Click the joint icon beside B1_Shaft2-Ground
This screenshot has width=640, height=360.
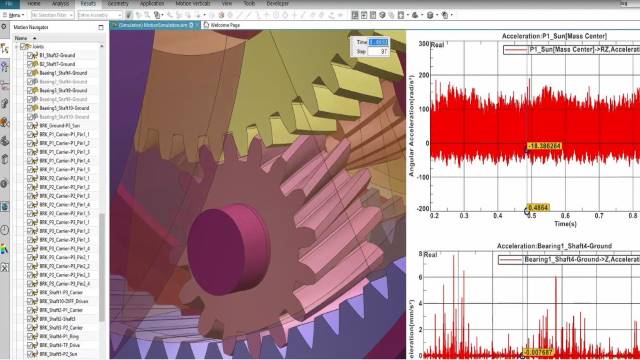(36, 55)
